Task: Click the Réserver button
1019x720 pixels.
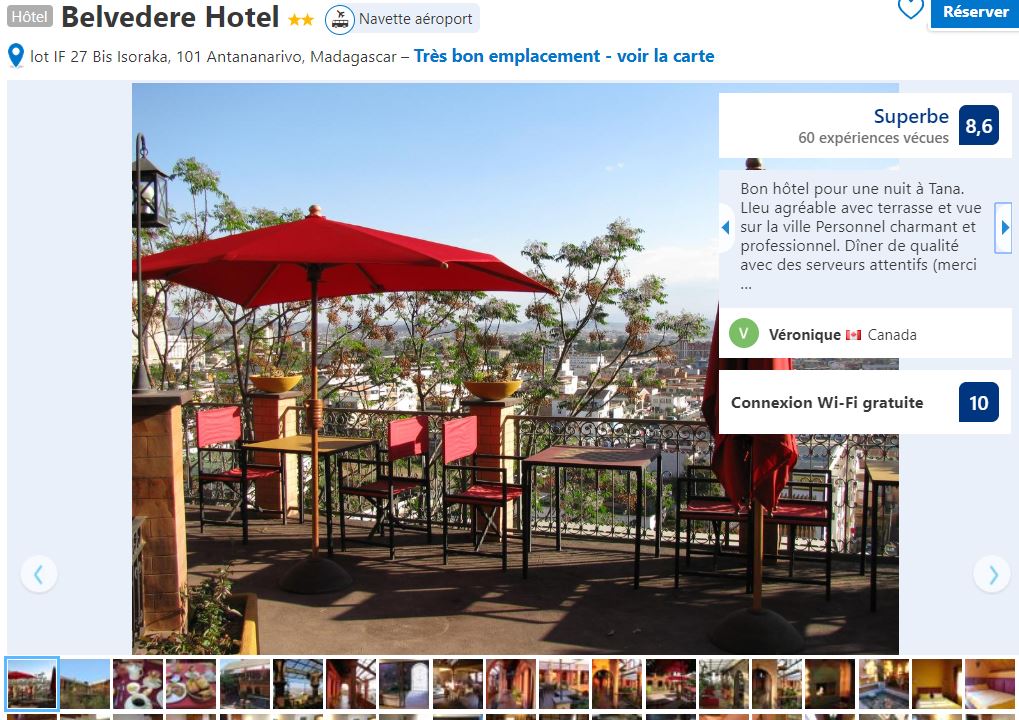Action: [x=975, y=13]
